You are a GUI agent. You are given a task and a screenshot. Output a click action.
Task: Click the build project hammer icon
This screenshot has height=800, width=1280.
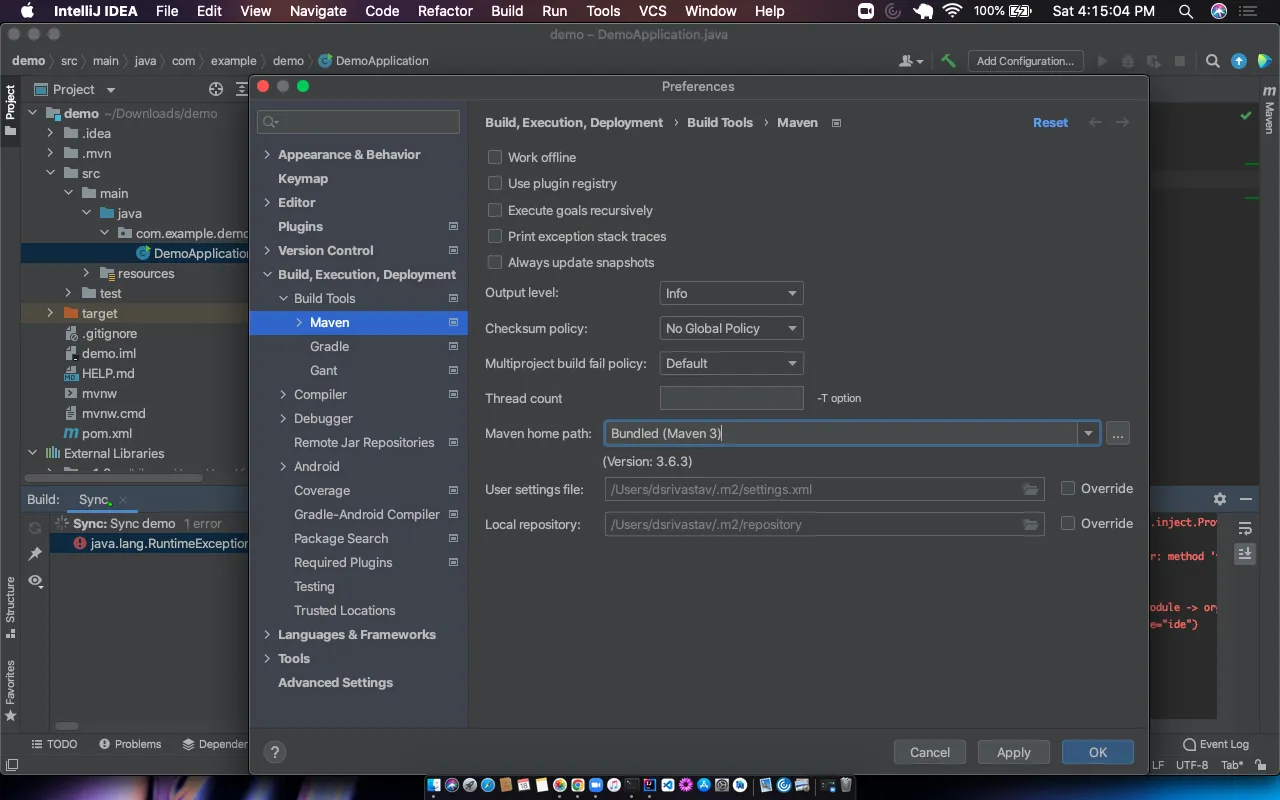point(948,61)
